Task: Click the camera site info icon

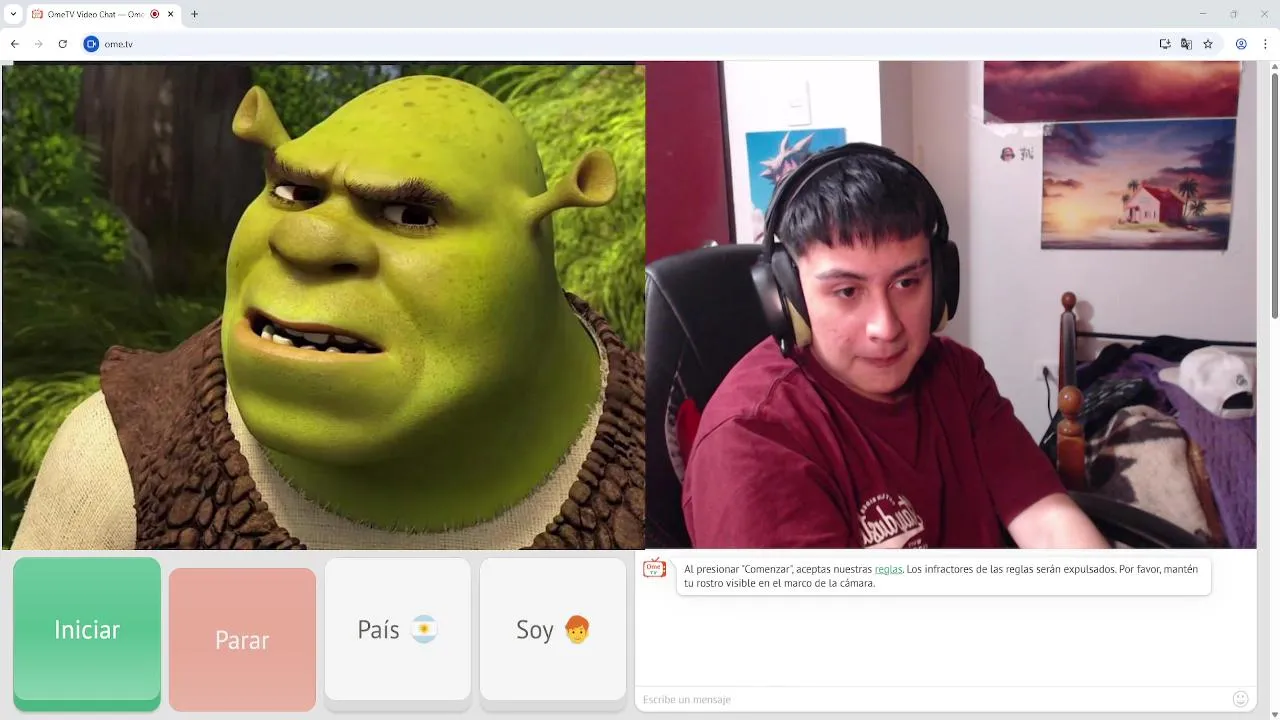Action: click(91, 44)
